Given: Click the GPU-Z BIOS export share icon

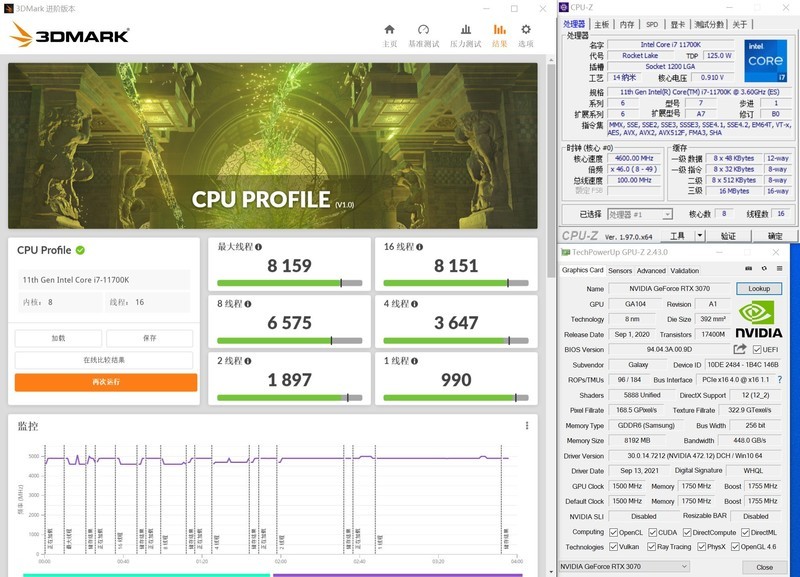Looking at the screenshot, I should 740,349.
